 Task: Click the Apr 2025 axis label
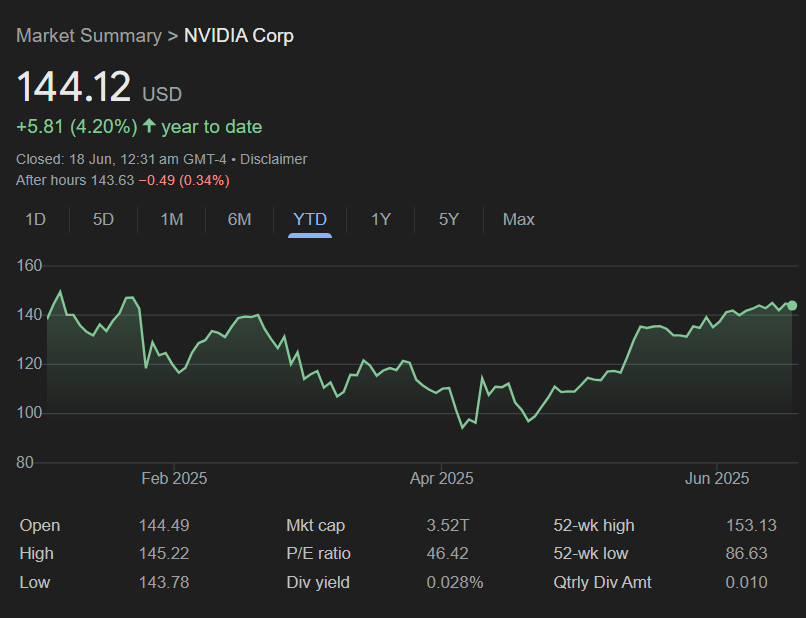442,479
